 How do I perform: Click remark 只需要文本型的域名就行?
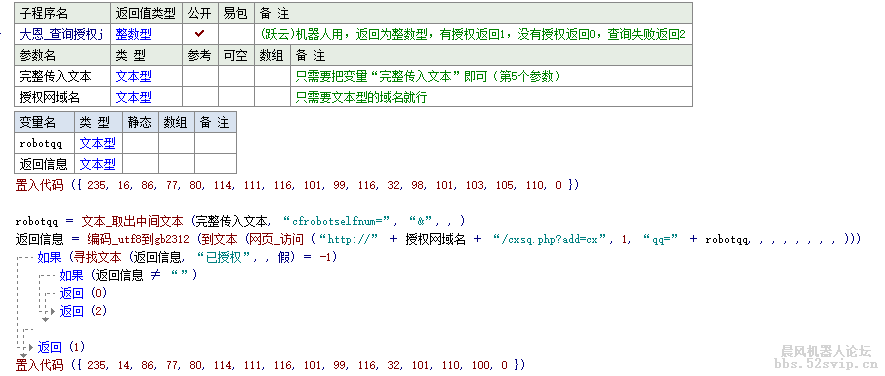(361, 97)
